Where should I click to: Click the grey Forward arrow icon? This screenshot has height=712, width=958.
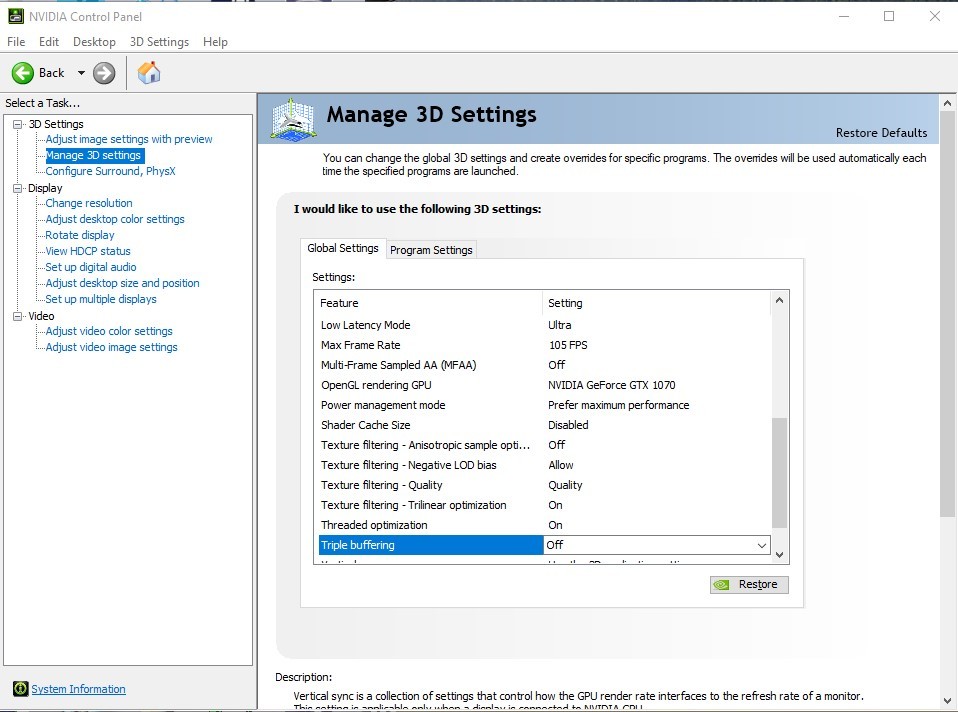[x=104, y=73]
